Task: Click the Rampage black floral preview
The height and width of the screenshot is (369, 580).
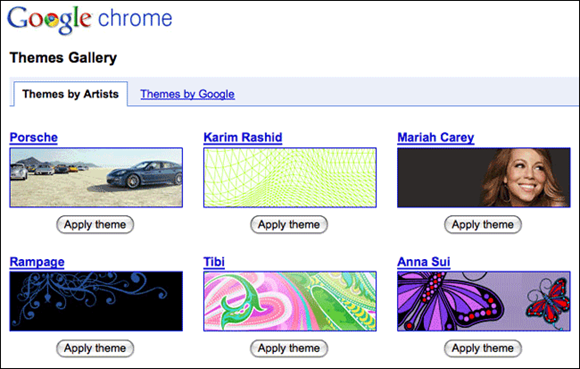Action: [96, 301]
